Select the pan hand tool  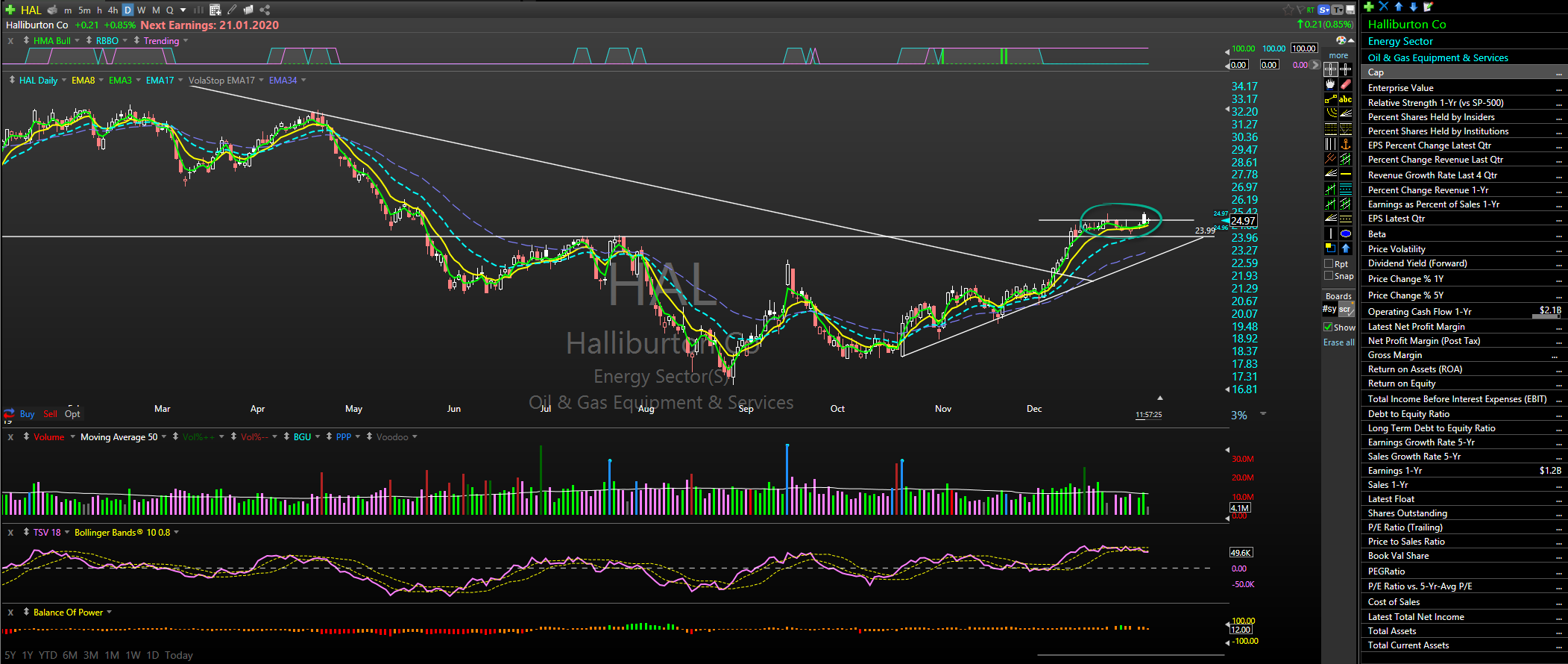click(x=1331, y=84)
